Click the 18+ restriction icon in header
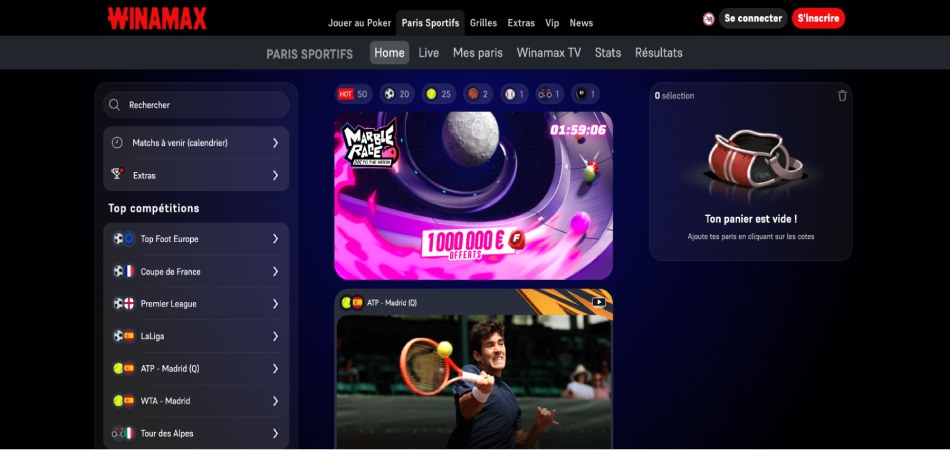950x450 pixels. point(709,18)
